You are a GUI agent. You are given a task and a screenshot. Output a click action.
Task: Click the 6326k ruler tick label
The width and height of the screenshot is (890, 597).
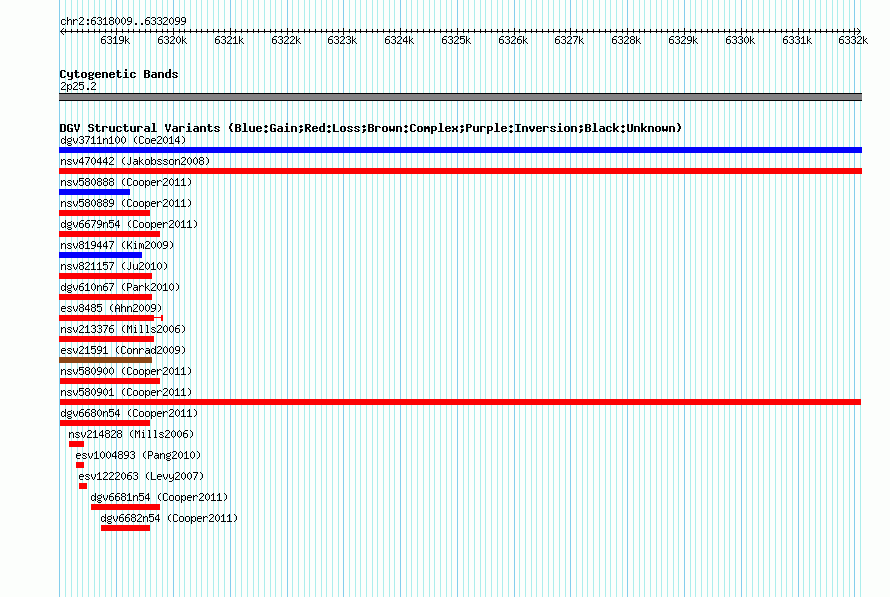513,40
